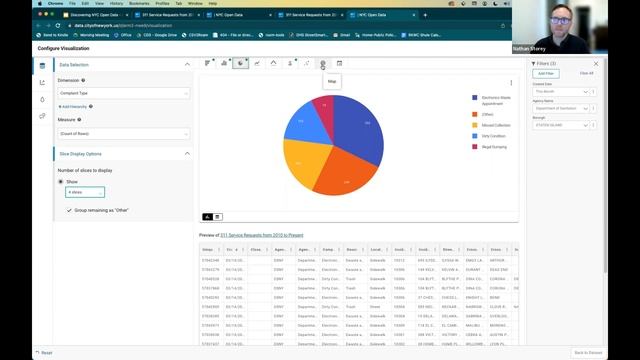Click the yellow Missed Collection legend swatch
Viewport: 640px width, 360px height.
475,125
